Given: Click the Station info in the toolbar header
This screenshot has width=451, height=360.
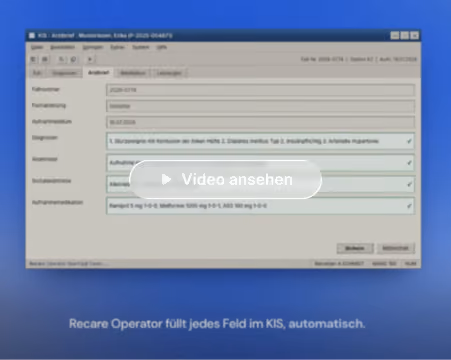Looking at the screenshot, I should click(361, 59).
